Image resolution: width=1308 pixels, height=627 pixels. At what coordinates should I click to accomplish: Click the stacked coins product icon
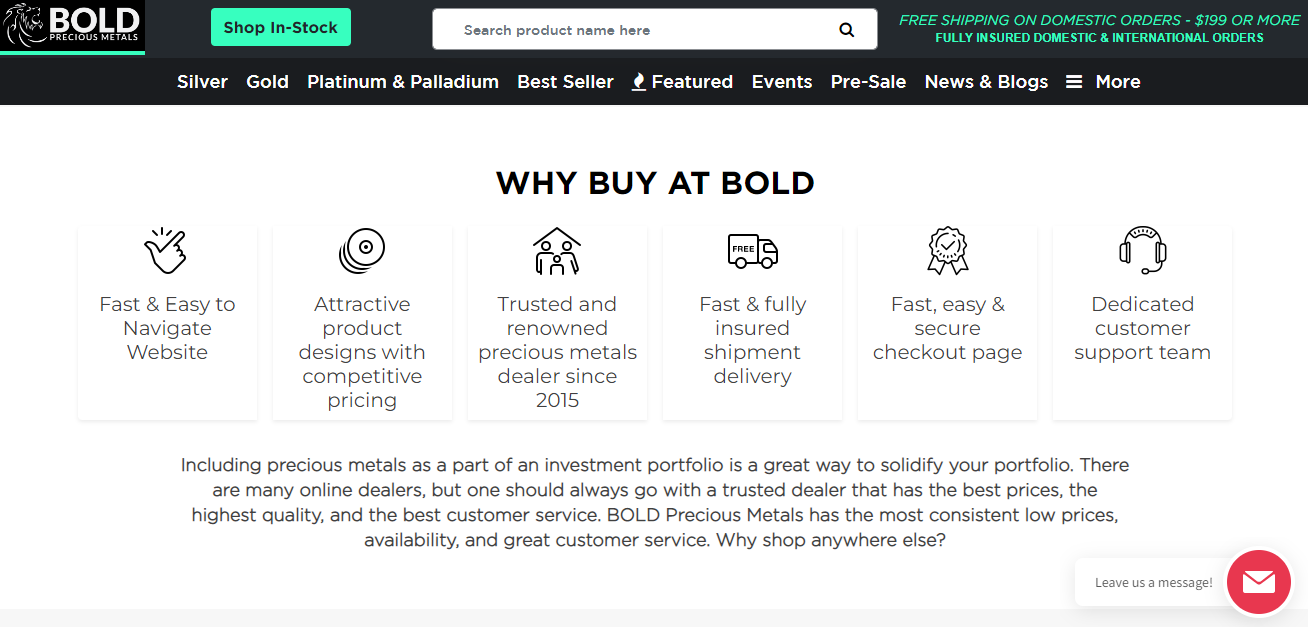(x=362, y=250)
